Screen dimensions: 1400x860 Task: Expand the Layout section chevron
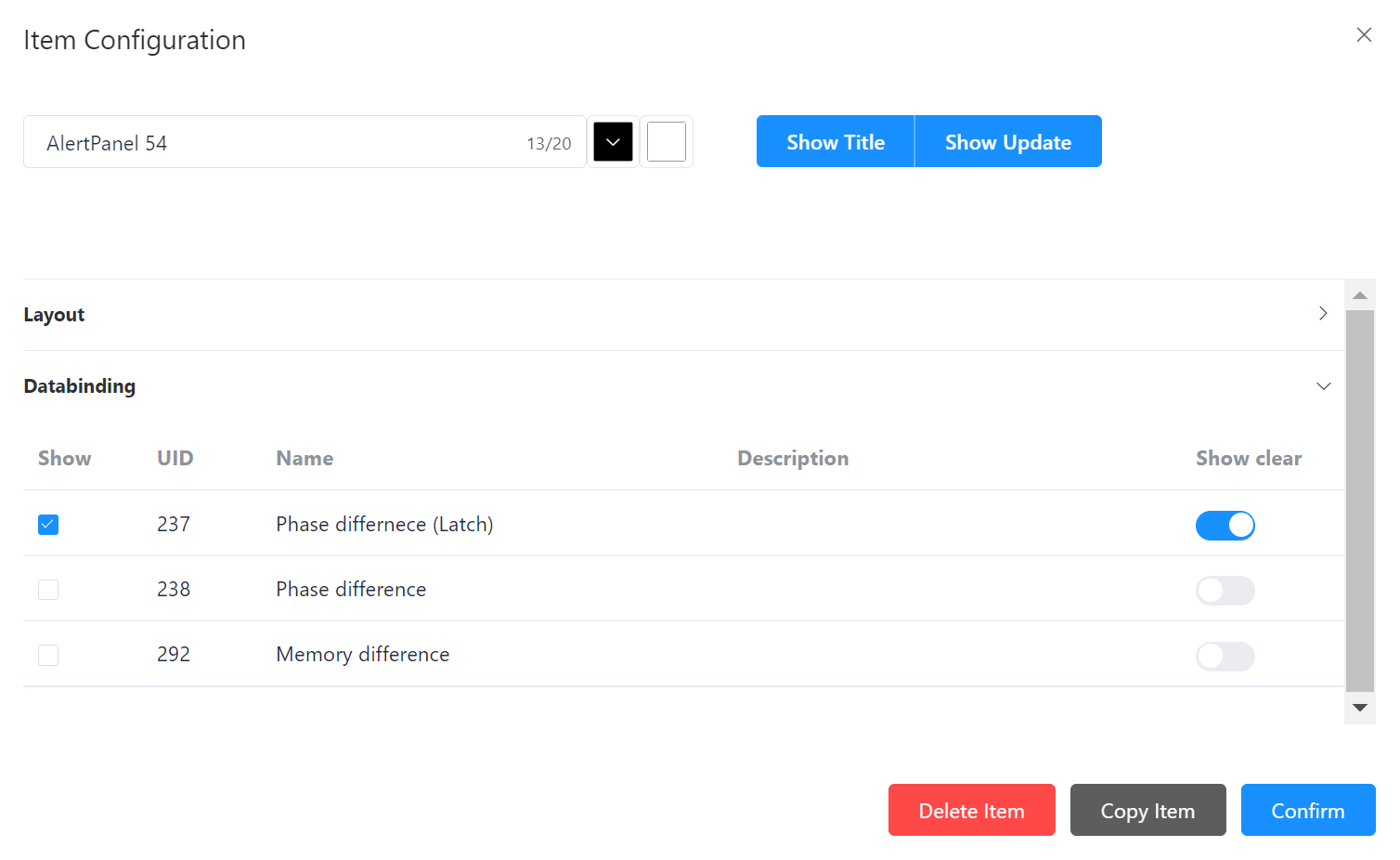(x=1323, y=314)
